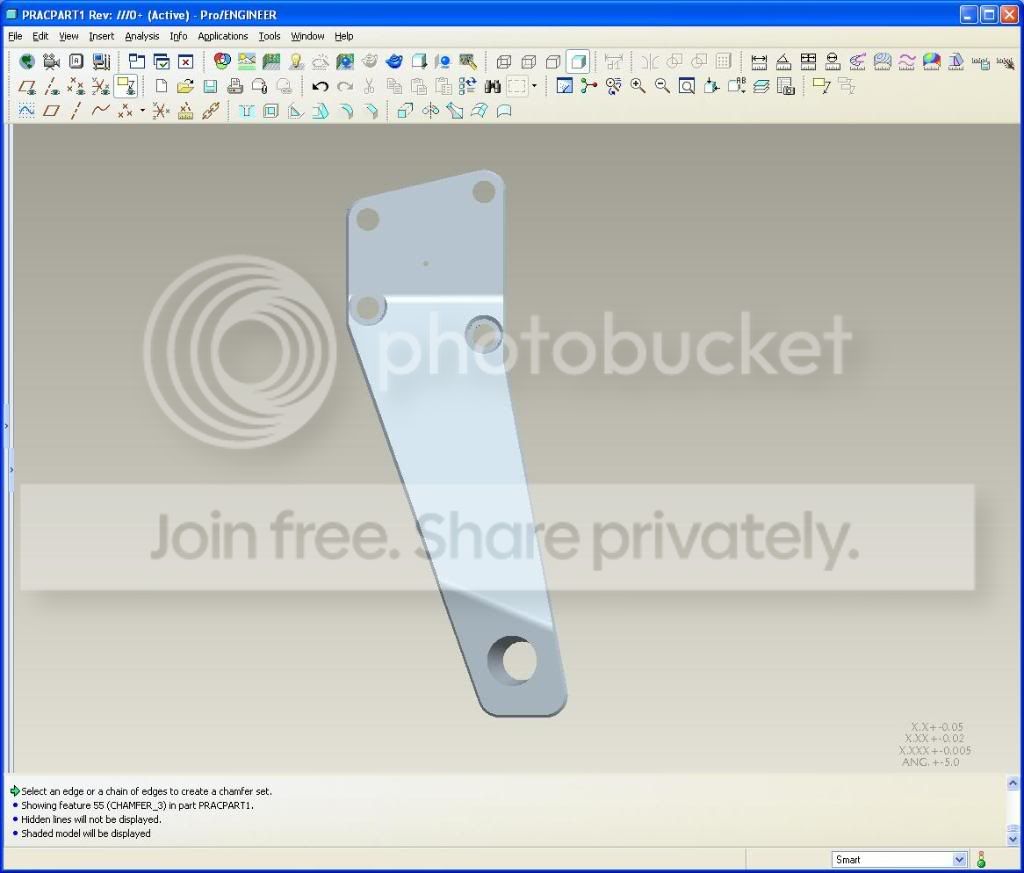Expand the selection box tool dropdown arrow
This screenshot has width=1024, height=873.
pos(534,86)
